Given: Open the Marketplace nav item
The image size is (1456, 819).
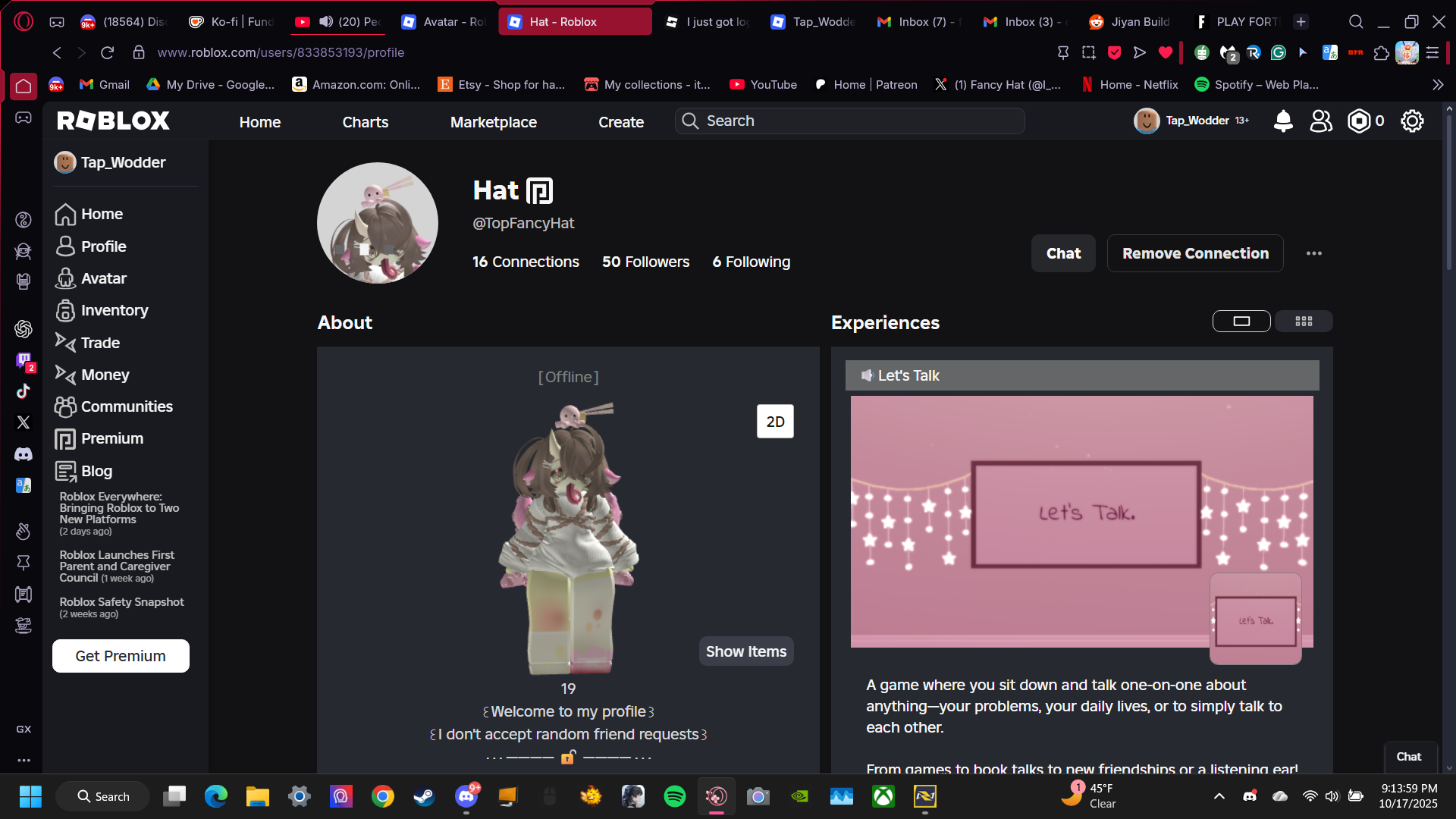Looking at the screenshot, I should pos(493,122).
